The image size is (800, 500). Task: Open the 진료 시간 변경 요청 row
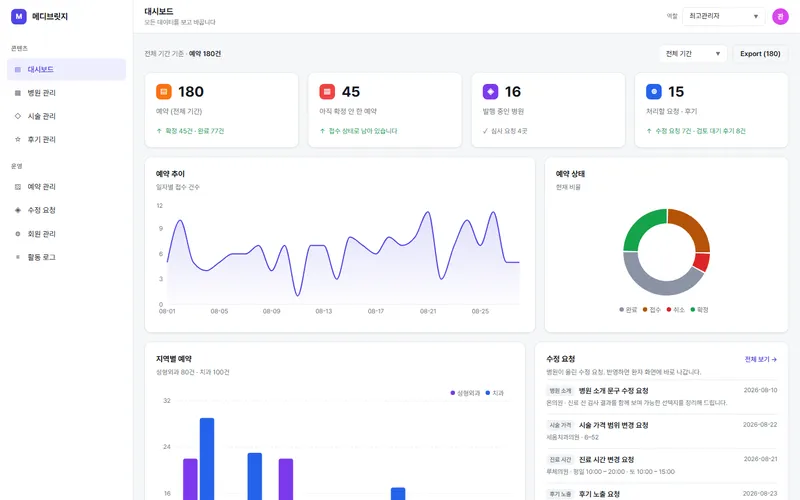click(x=662, y=465)
